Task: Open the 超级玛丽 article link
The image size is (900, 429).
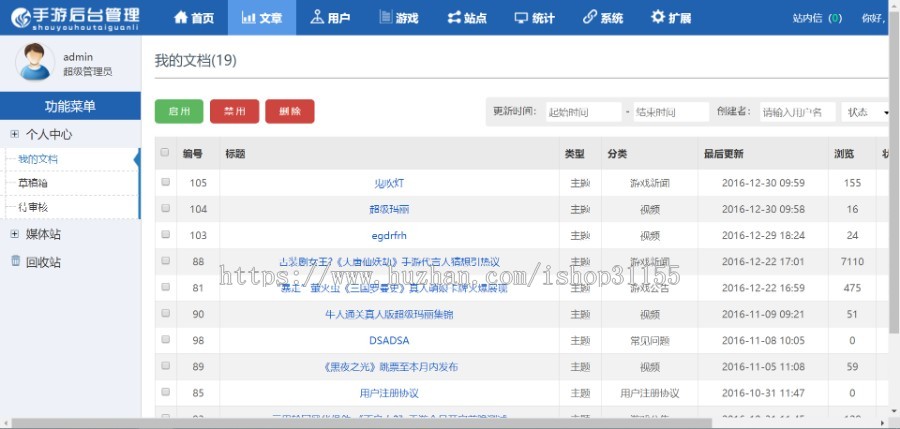Action: (x=389, y=209)
